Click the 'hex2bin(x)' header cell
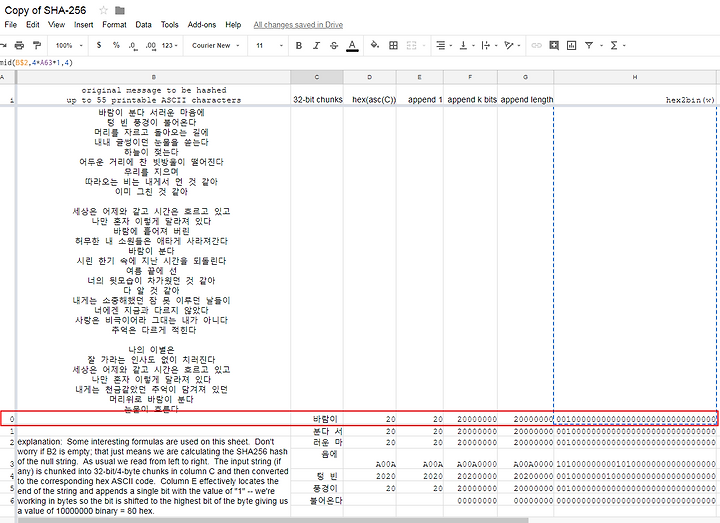 pyautogui.click(x=635, y=95)
